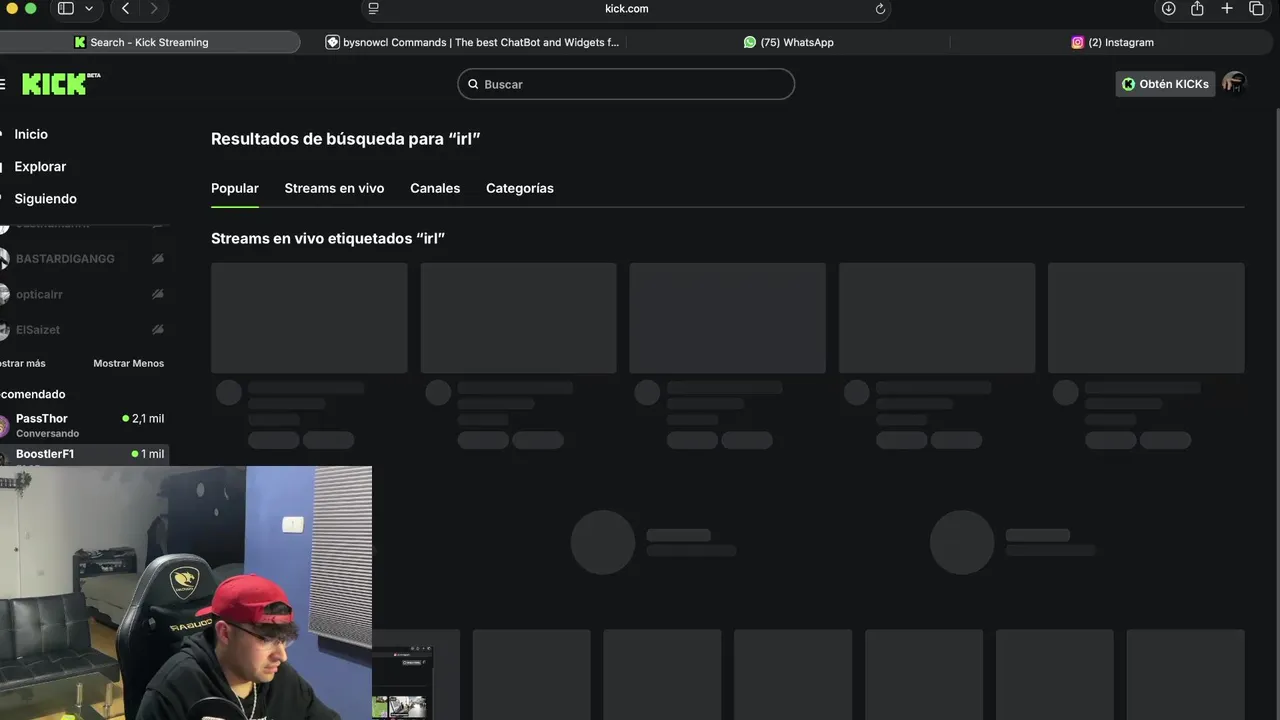Screen dimensions: 1280x720
Task: Click the bysnowcl favicon in tab bar
Action: coord(333,42)
